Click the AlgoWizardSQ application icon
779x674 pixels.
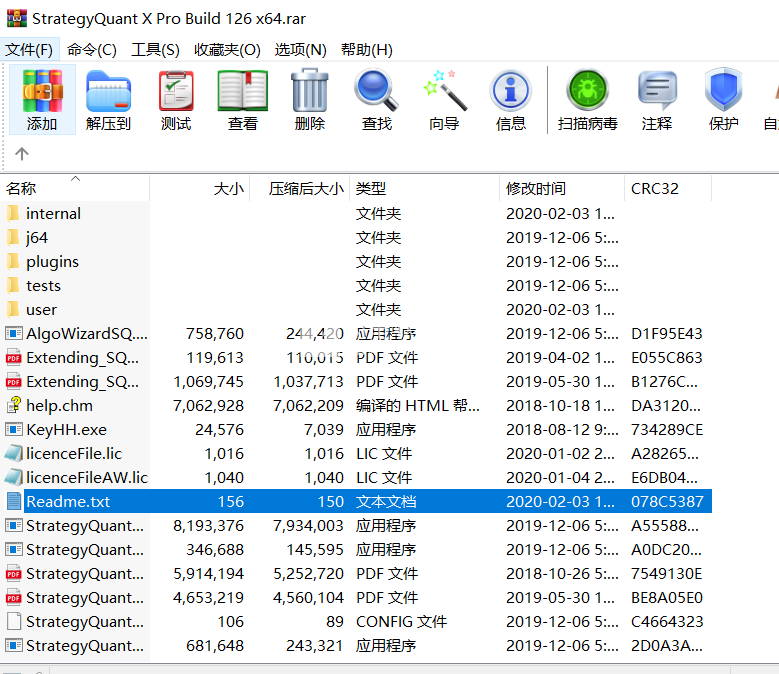click(14, 333)
